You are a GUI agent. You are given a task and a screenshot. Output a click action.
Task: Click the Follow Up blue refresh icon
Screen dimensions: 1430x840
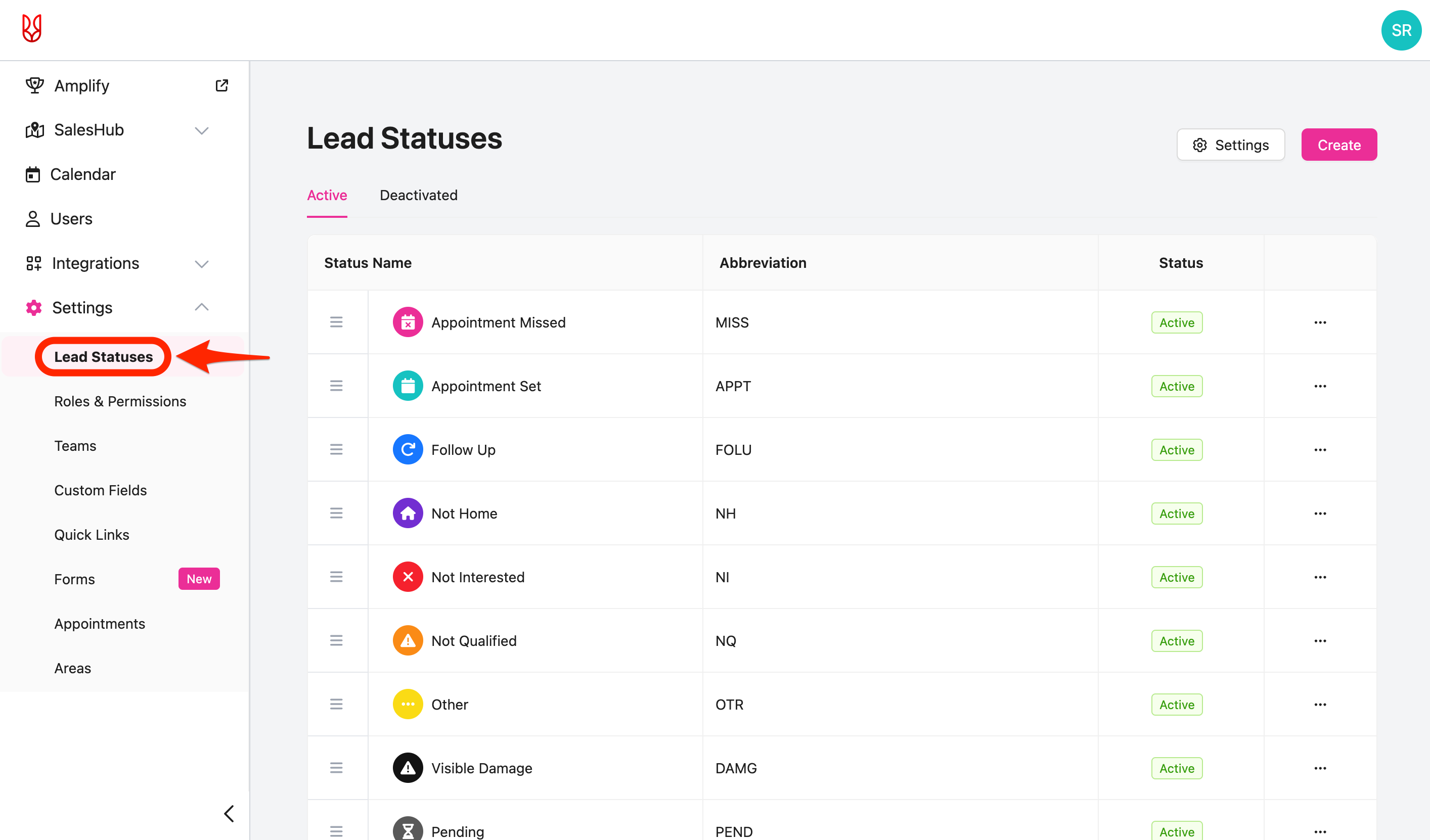pyautogui.click(x=408, y=449)
